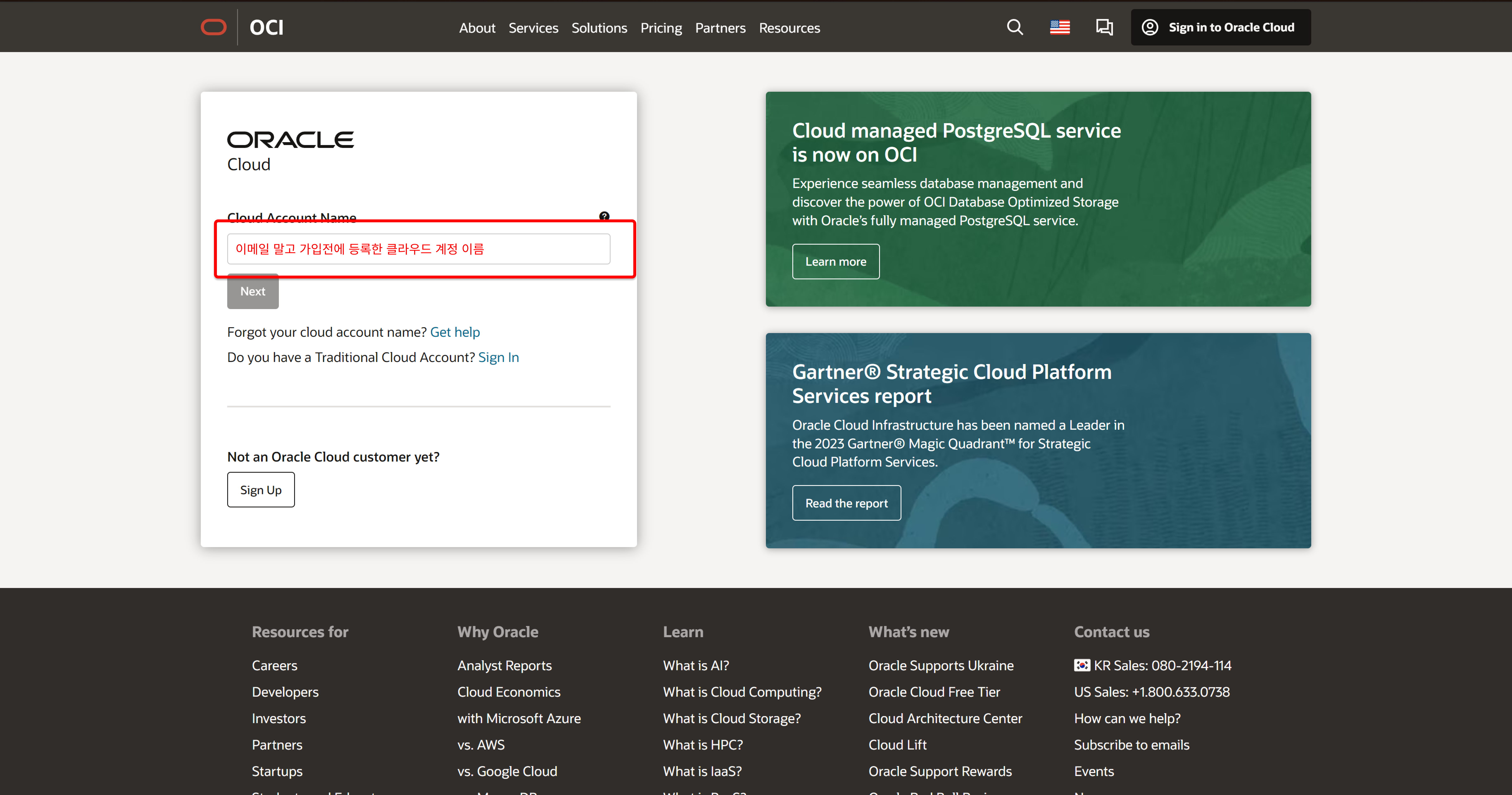This screenshot has height=795, width=1512.
Task: Open the search magnifier icon
Action: (x=1015, y=27)
